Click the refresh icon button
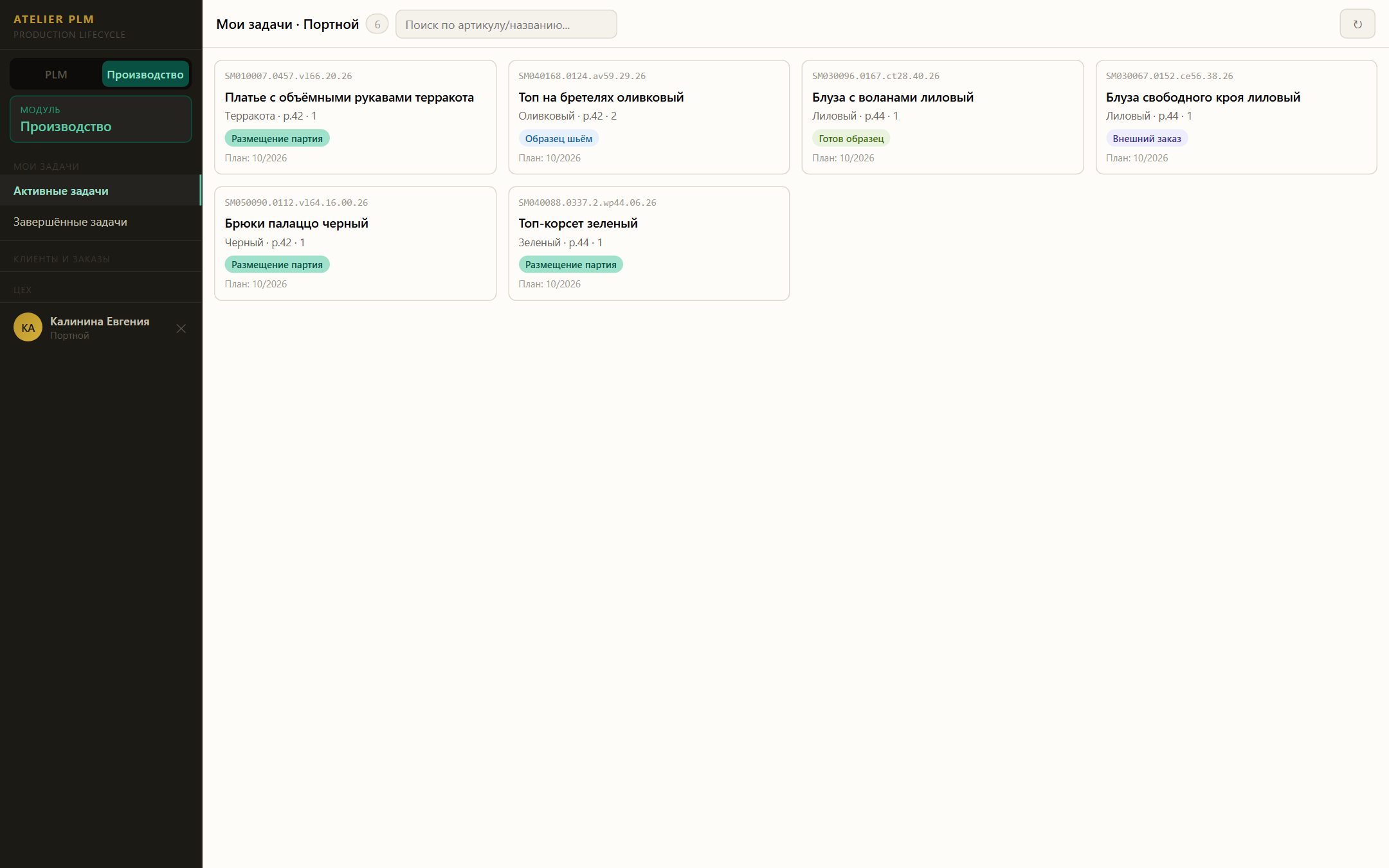1389x868 pixels. (1357, 24)
